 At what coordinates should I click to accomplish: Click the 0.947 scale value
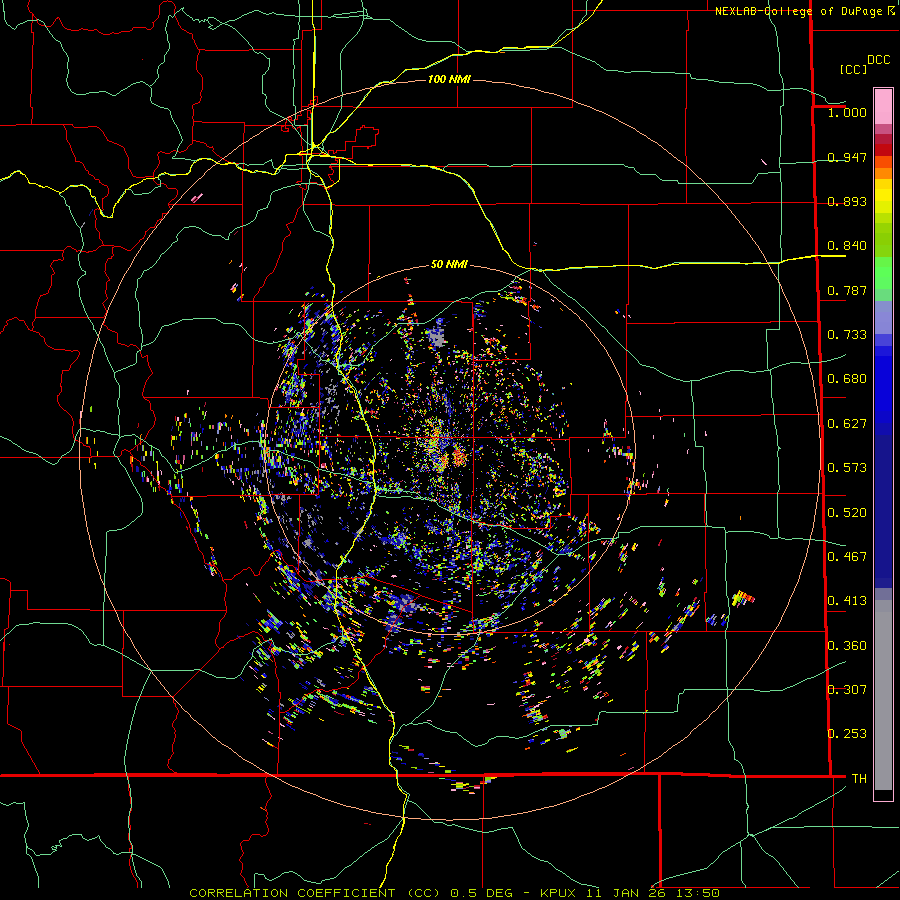(x=847, y=157)
